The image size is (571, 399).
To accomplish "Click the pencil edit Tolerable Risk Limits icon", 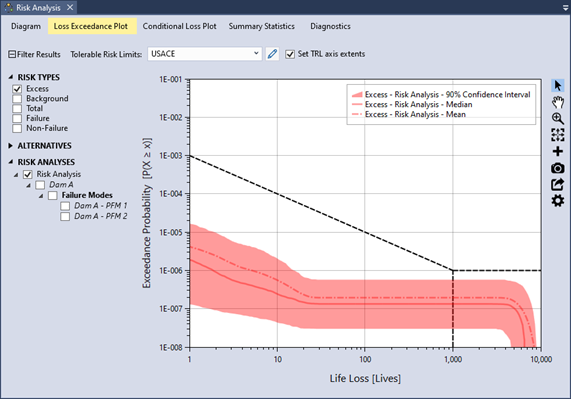I will pos(272,54).
